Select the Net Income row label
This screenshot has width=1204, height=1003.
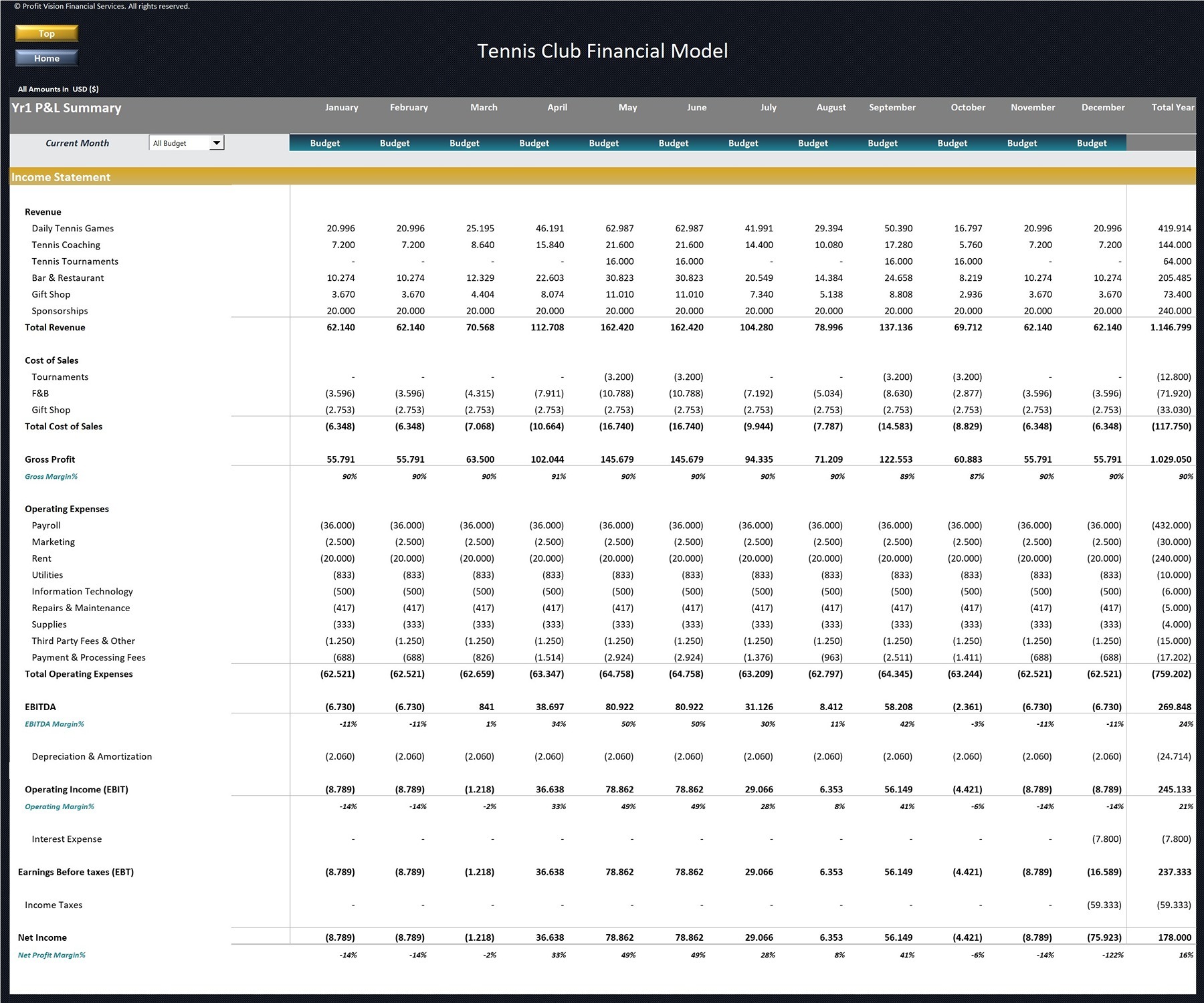(42, 937)
